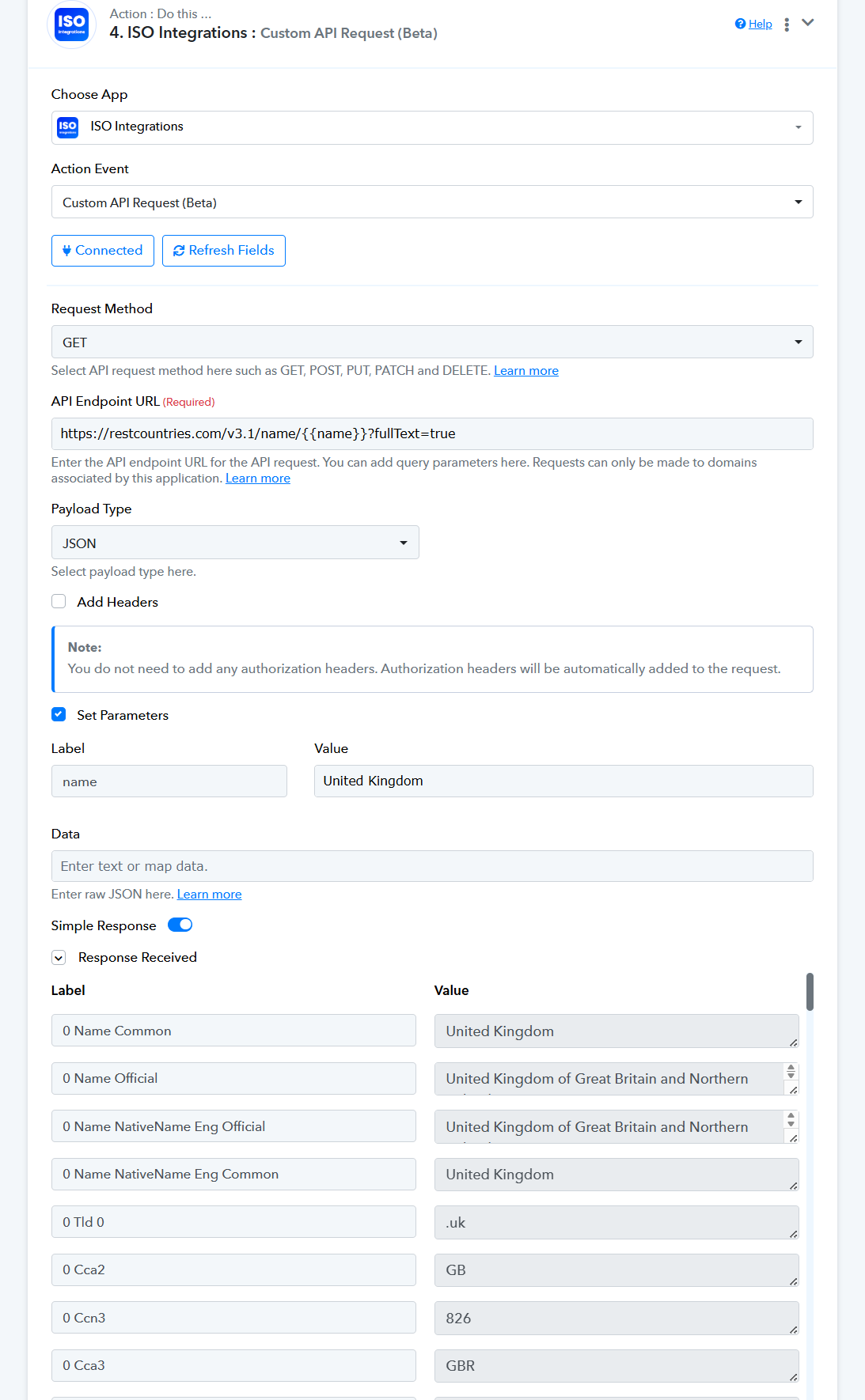
Task: Click the Refresh Fields button
Action: pos(224,251)
